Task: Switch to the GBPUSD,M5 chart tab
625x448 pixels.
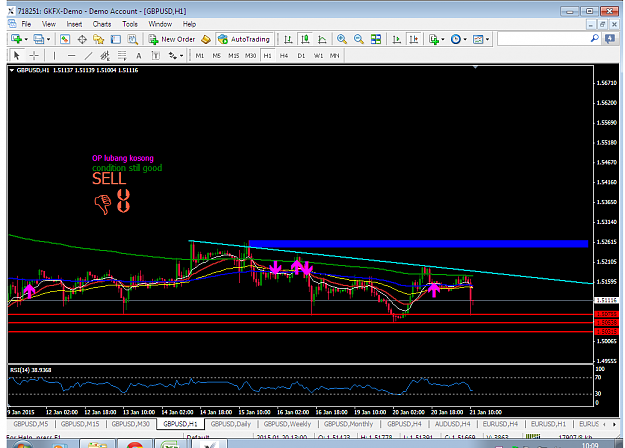Action: [x=31, y=424]
